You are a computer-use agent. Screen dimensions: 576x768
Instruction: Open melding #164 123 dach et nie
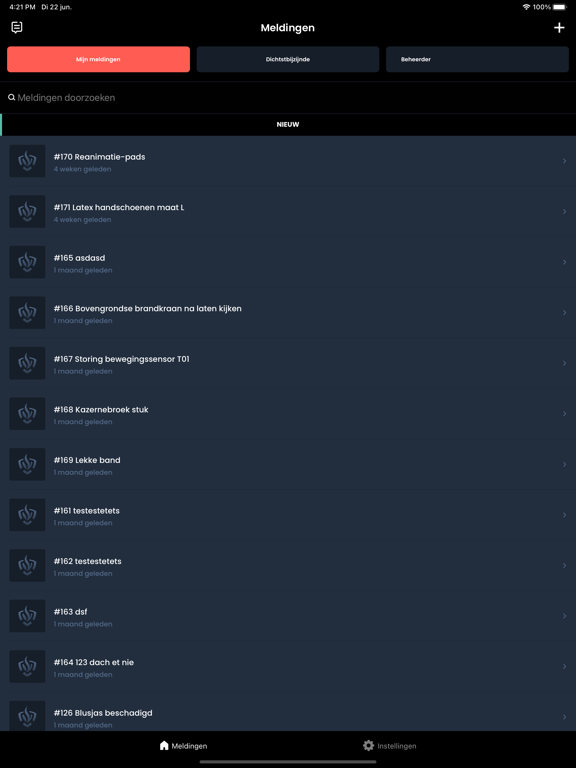pos(288,666)
